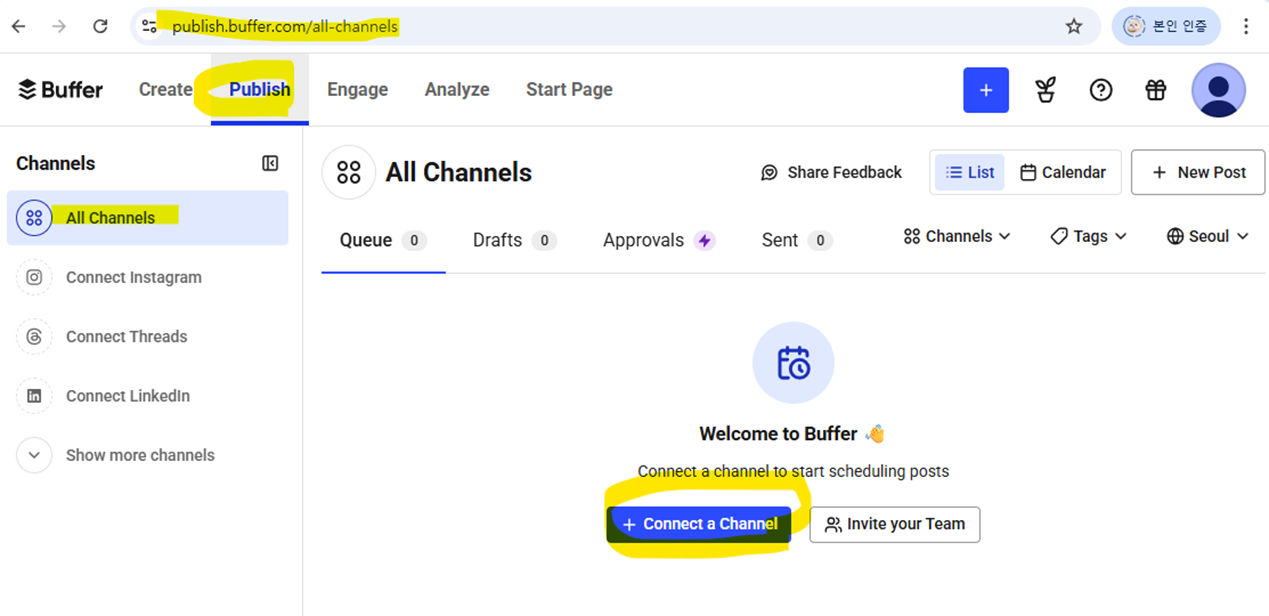Open the Create tab
Viewport: 1269px width, 616px height.
tap(166, 89)
